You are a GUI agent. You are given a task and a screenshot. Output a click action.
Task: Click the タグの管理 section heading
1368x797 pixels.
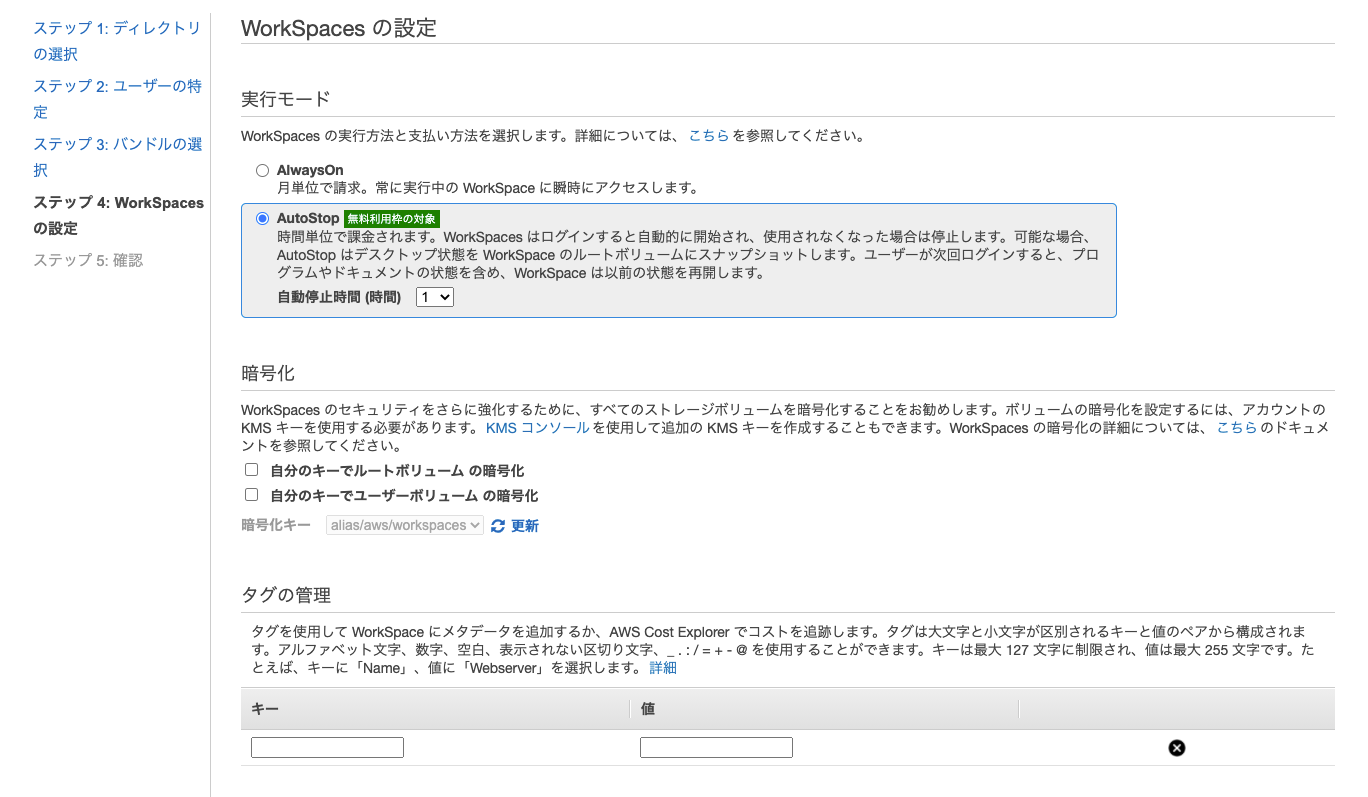tap(286, 595)
